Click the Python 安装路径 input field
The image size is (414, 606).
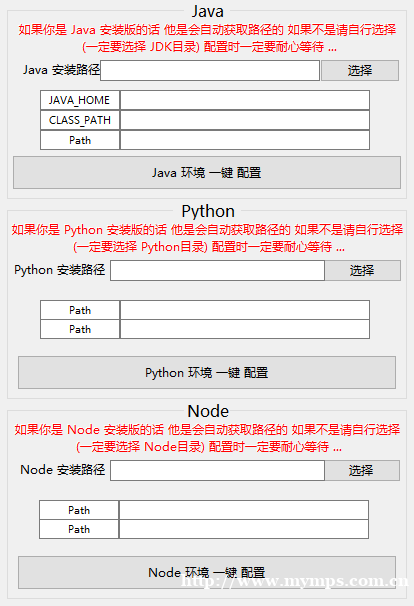click(x=217, y=270)
